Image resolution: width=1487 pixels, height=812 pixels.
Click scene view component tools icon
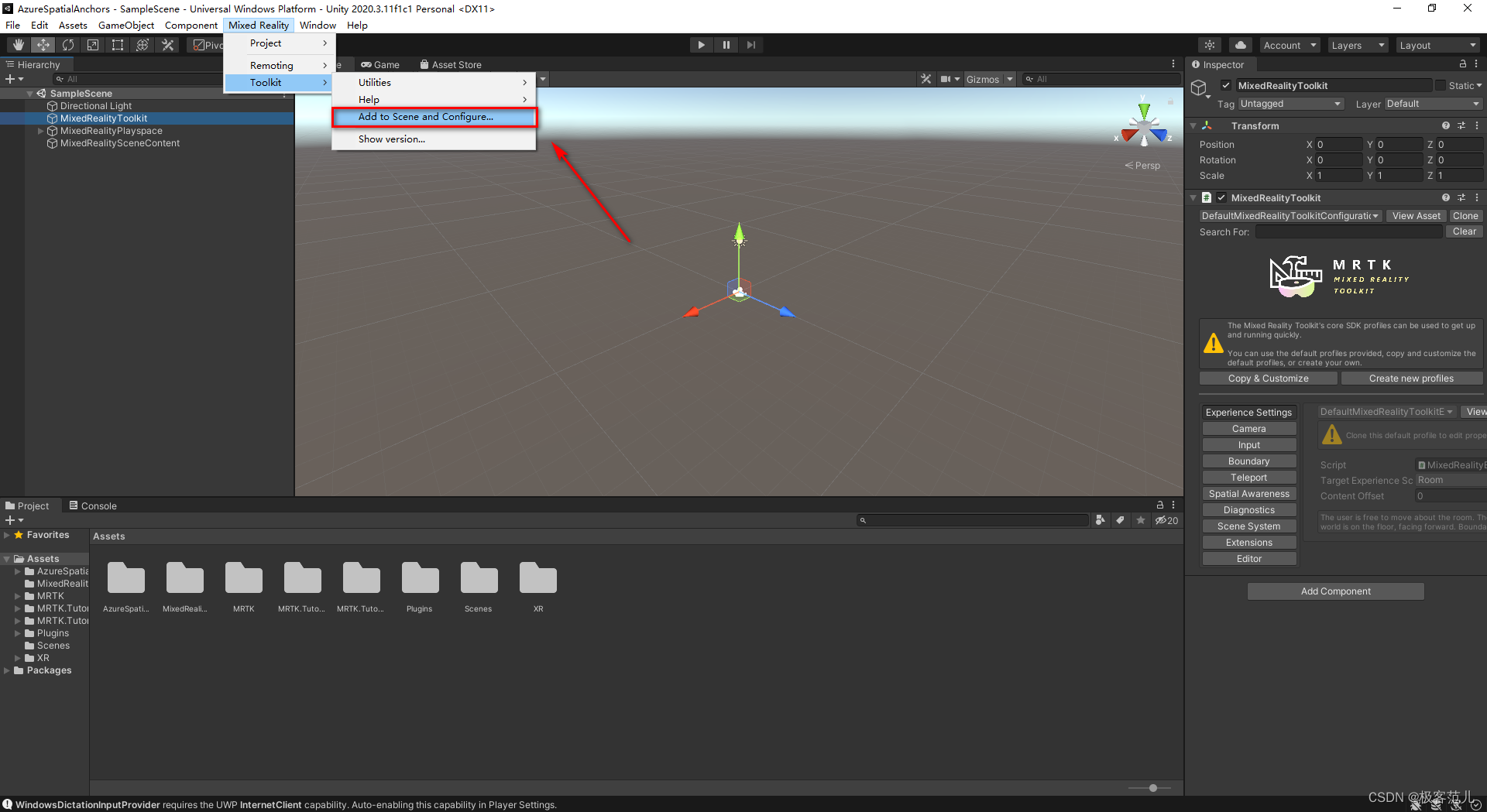click(x=926, y=79)
